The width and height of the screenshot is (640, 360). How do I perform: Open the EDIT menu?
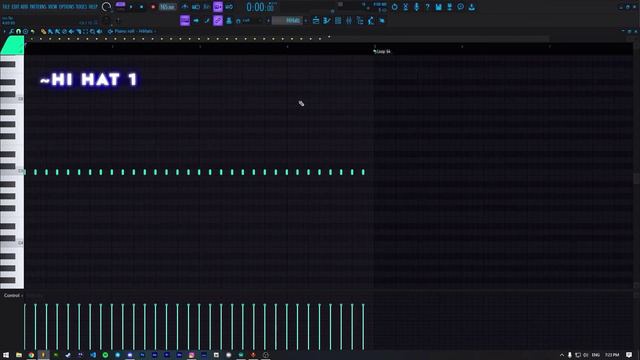15,7
